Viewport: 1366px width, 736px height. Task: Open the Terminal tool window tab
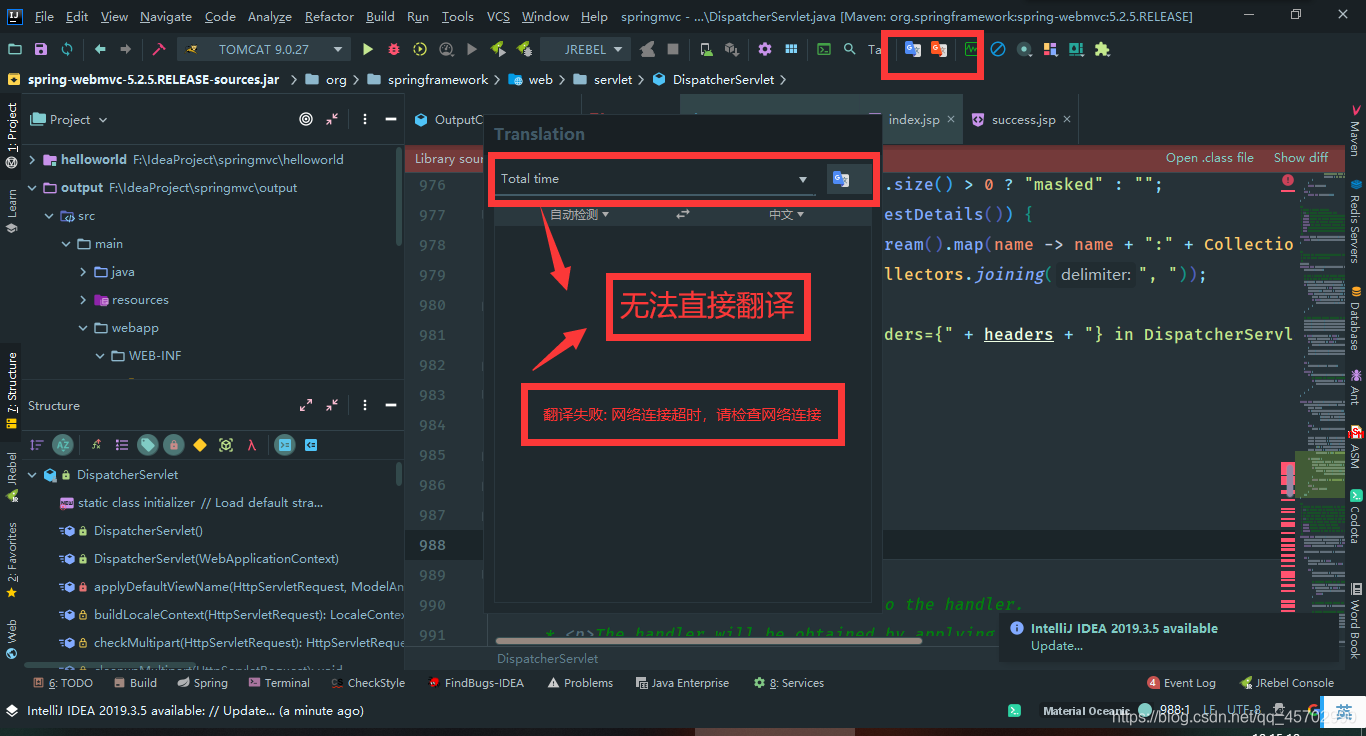(x=279, y=683)
